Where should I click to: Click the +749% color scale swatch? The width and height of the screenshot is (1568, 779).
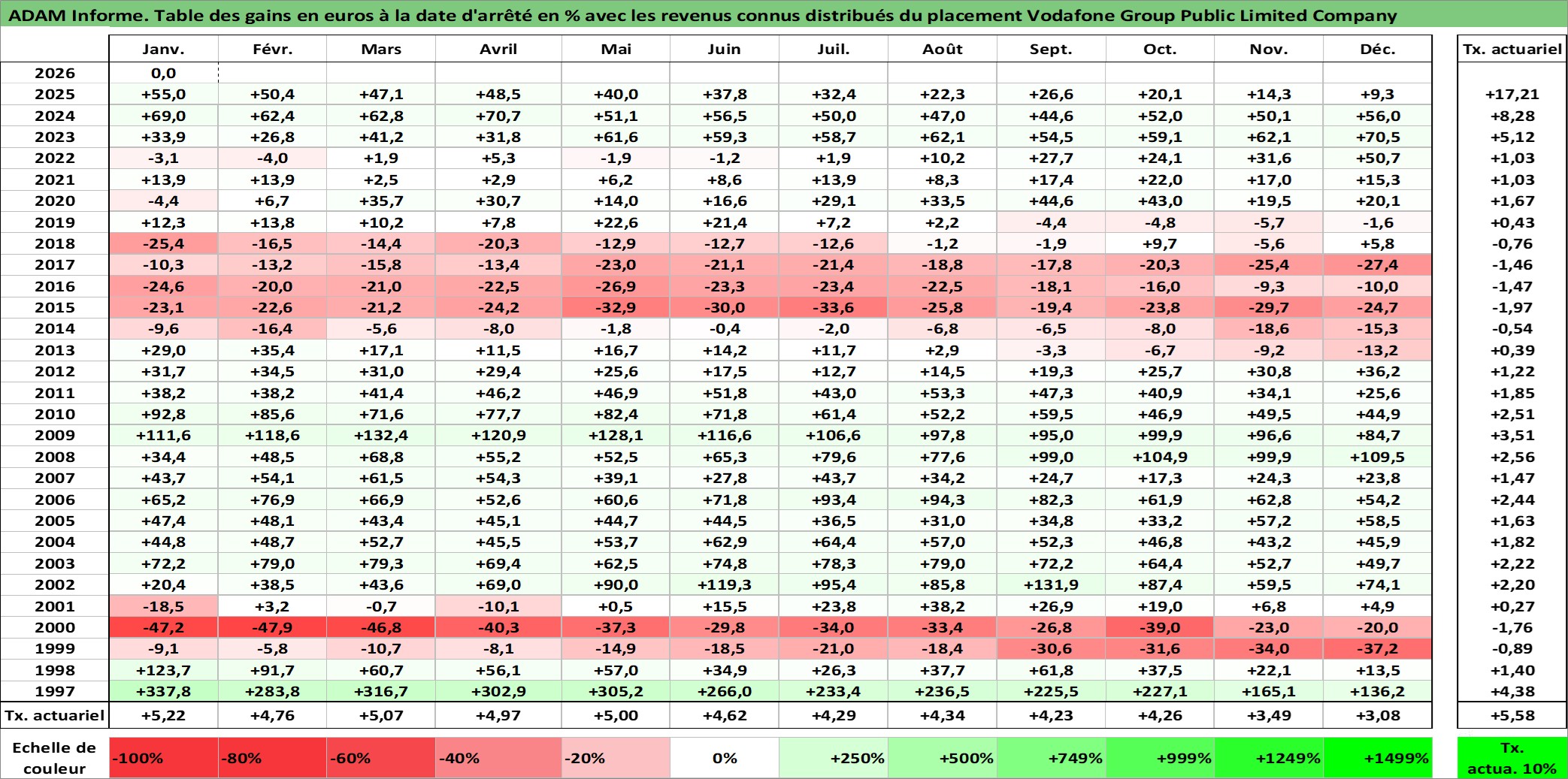point(1052,758)
